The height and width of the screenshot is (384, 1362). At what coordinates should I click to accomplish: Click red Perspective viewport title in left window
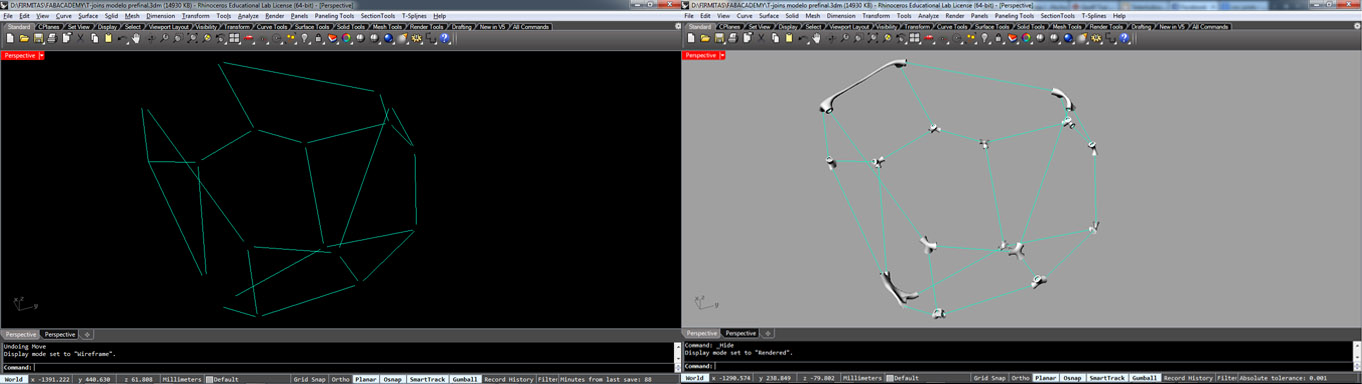click(19, 56)
